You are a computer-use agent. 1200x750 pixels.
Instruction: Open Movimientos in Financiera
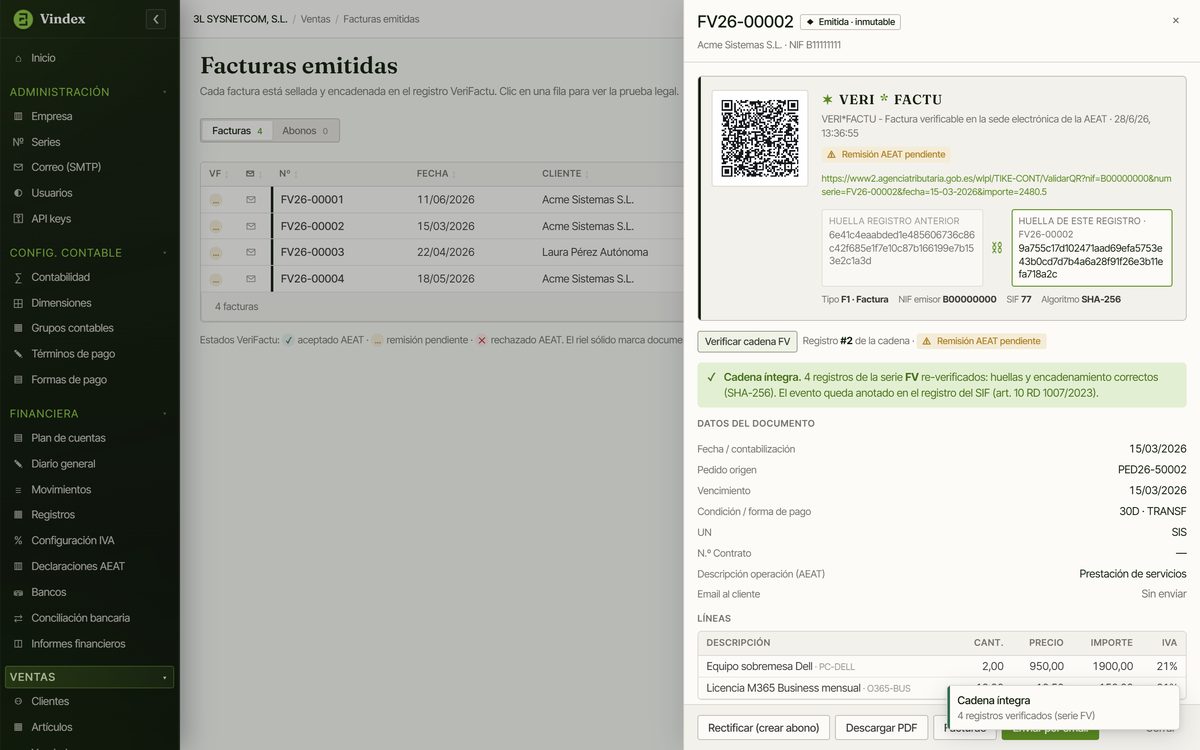[61, 490]
